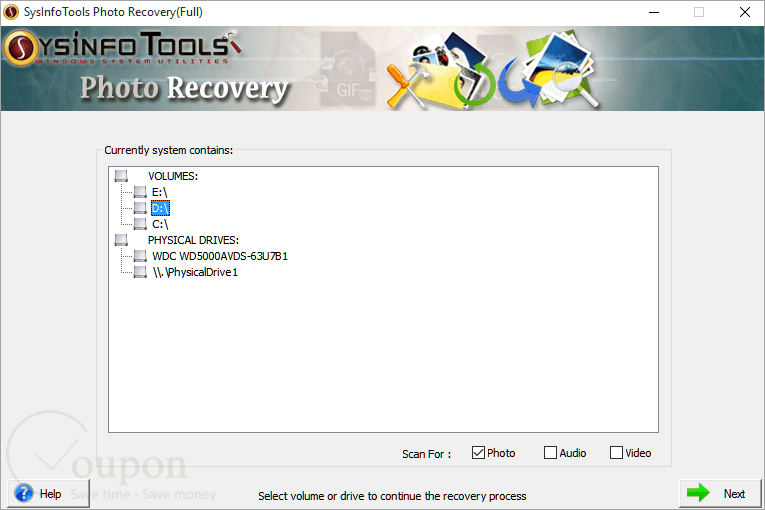This screenshot has width=765, height=510.
Task: Click the drive icon beside E:\
Action: click(140, 192)
